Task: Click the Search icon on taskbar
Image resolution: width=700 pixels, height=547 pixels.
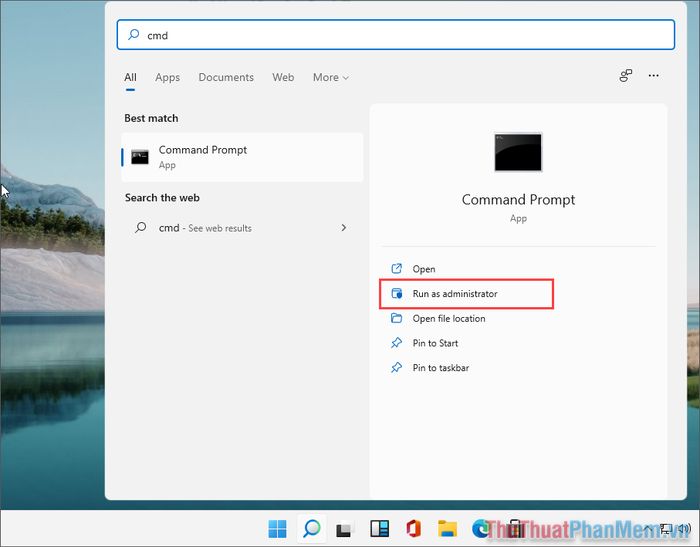Action: [x=312, y=529]
